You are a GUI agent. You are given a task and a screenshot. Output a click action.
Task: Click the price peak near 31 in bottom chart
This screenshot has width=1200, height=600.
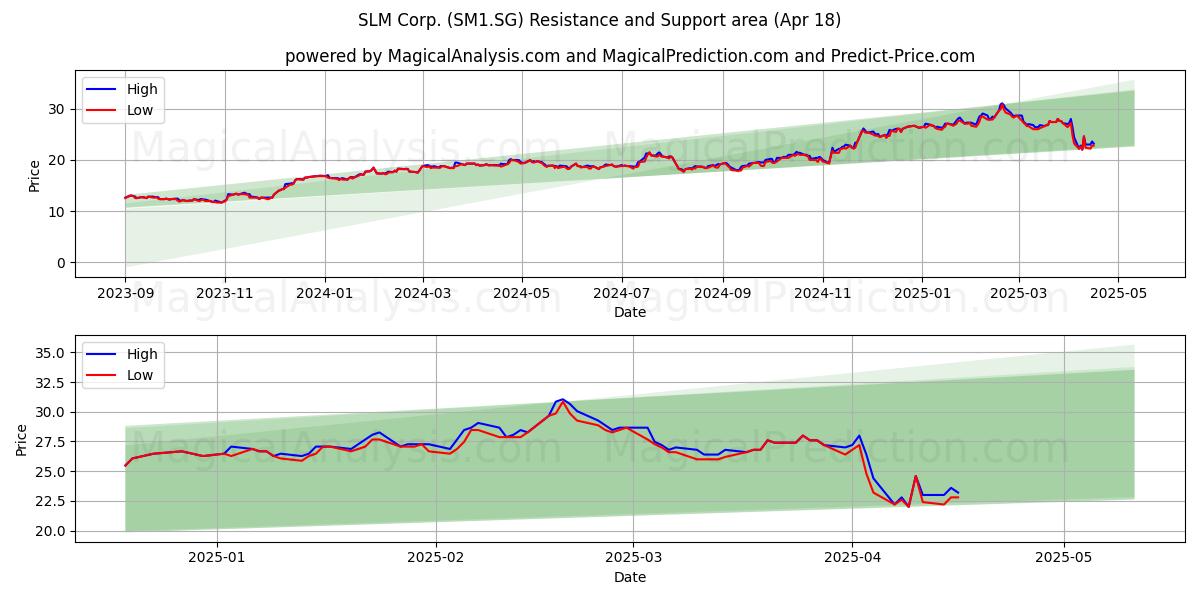(562, 400)
